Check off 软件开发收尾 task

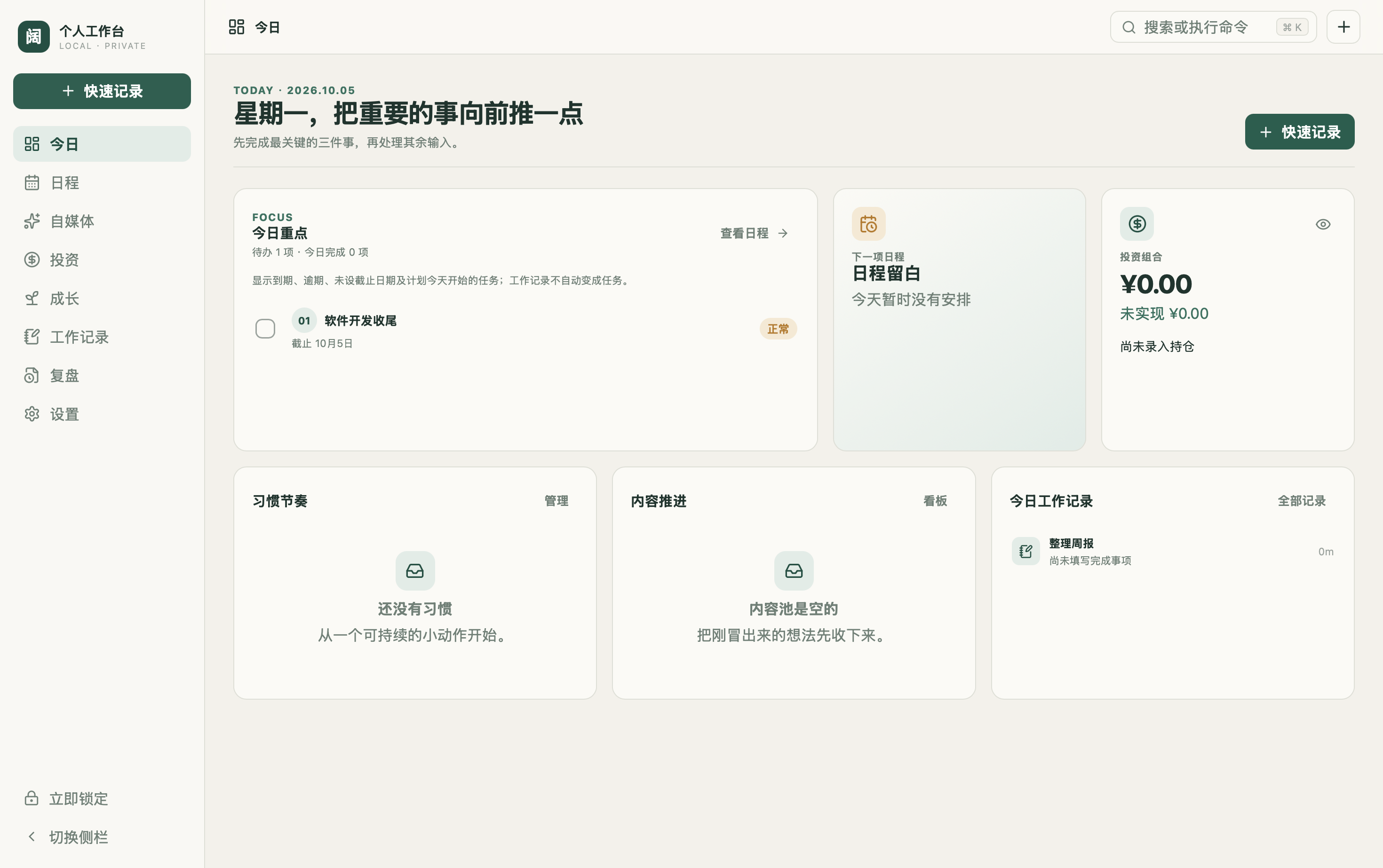265,329
